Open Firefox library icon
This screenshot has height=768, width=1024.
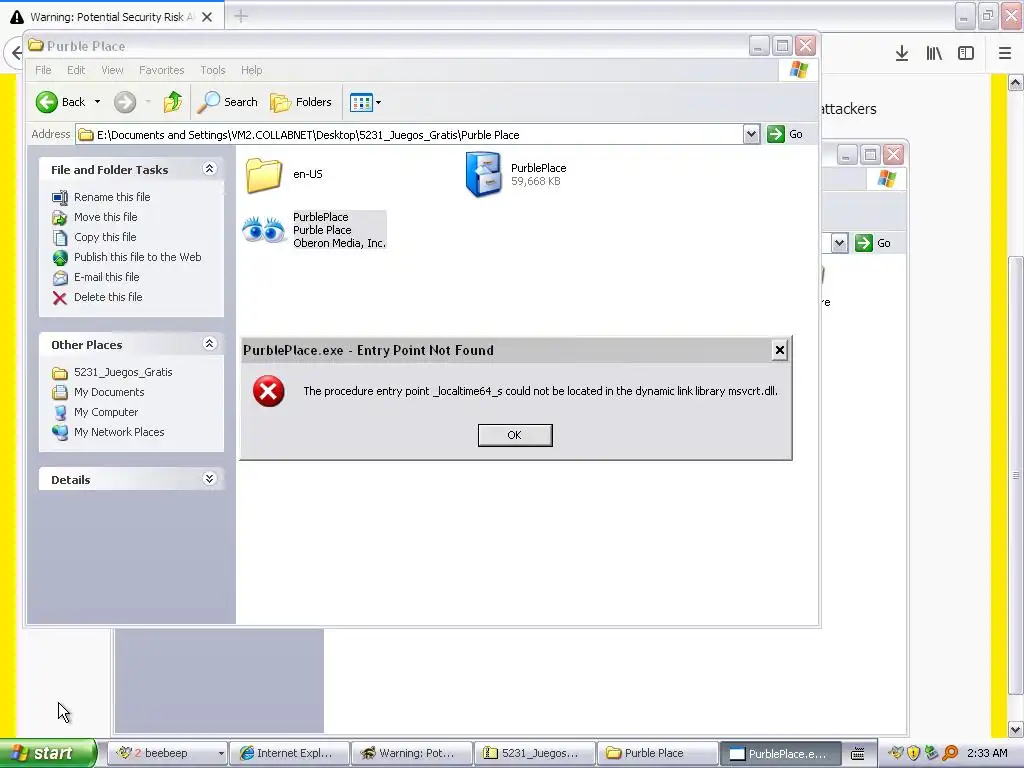(934, 54)
